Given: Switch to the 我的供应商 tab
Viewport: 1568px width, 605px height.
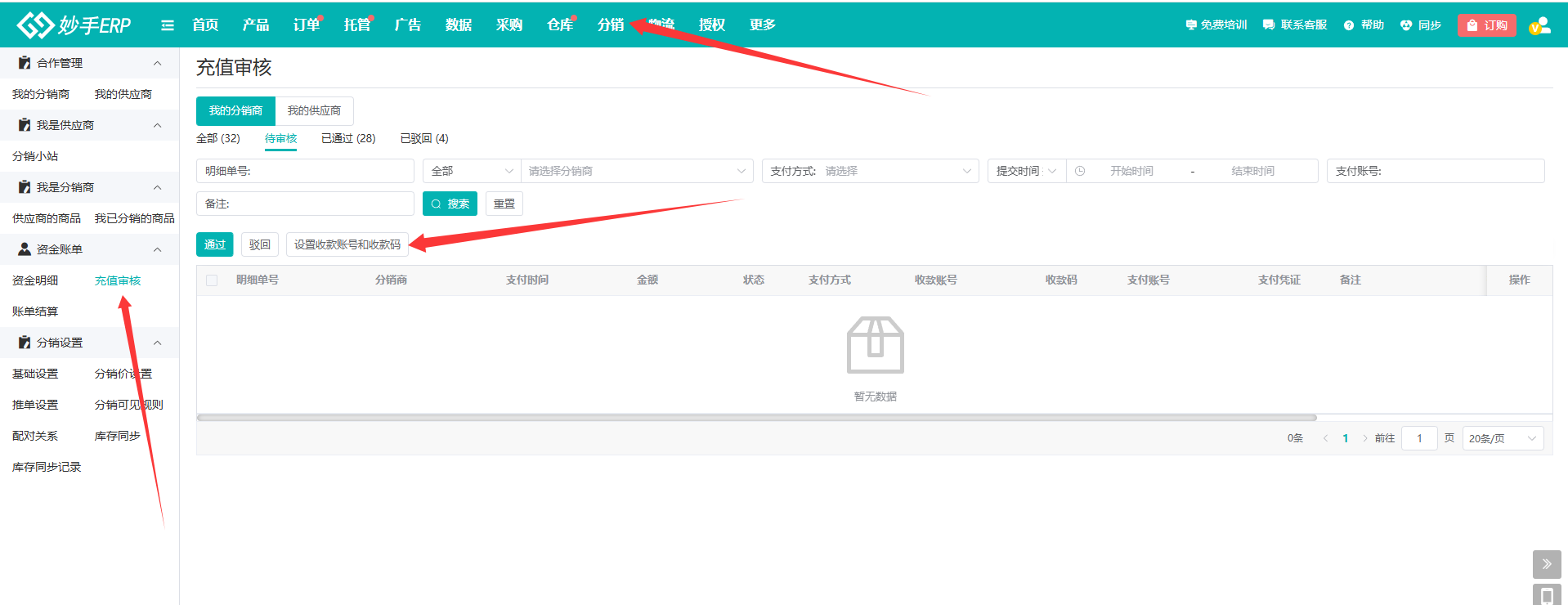Looking at the screenshot, I should pos(314,111).
